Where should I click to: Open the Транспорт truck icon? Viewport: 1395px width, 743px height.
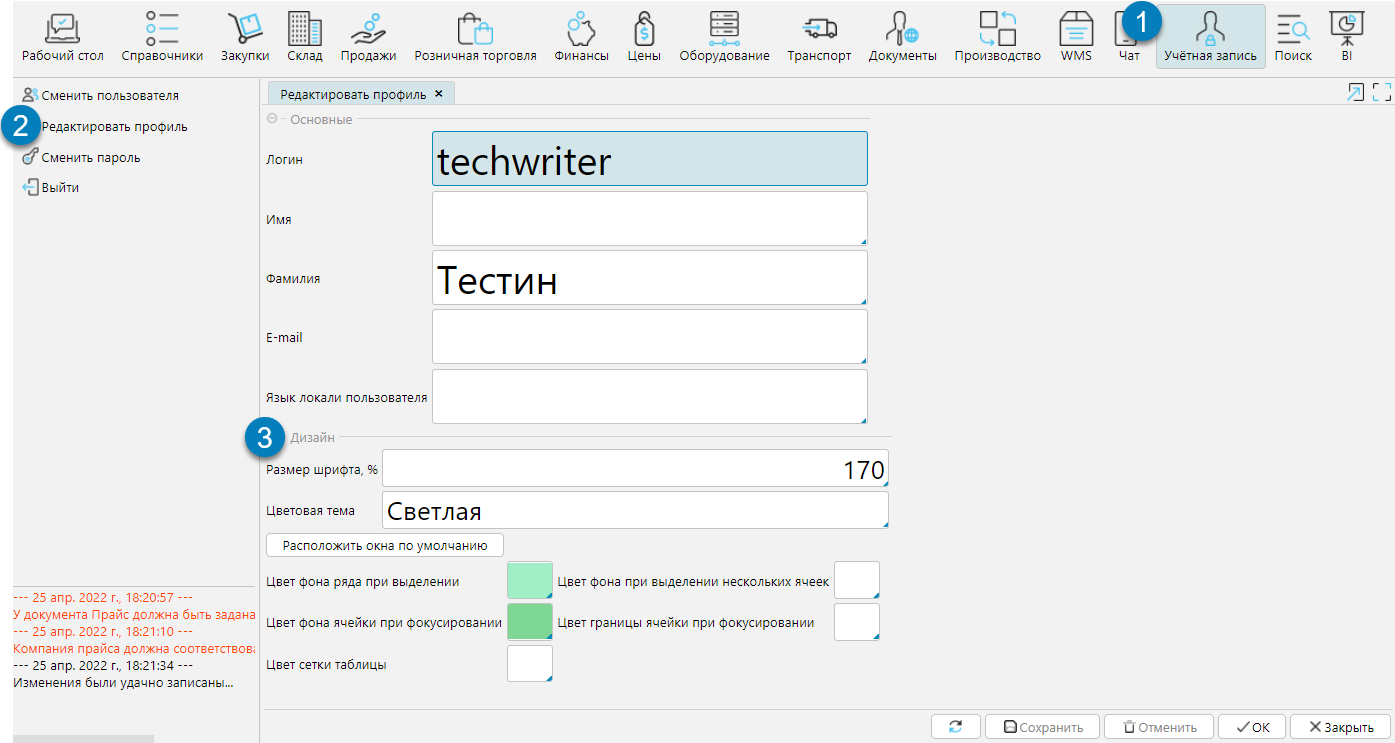pyautogui.click(x=818, y=36)
